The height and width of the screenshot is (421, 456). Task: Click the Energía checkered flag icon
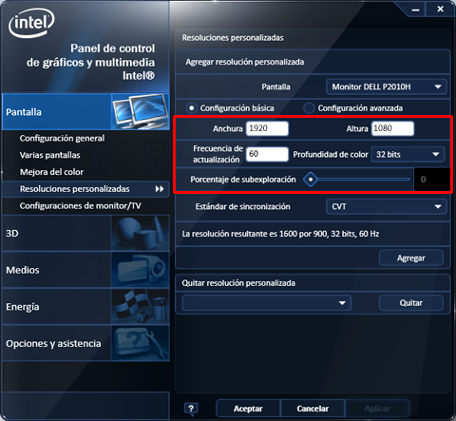pos(140,306)
